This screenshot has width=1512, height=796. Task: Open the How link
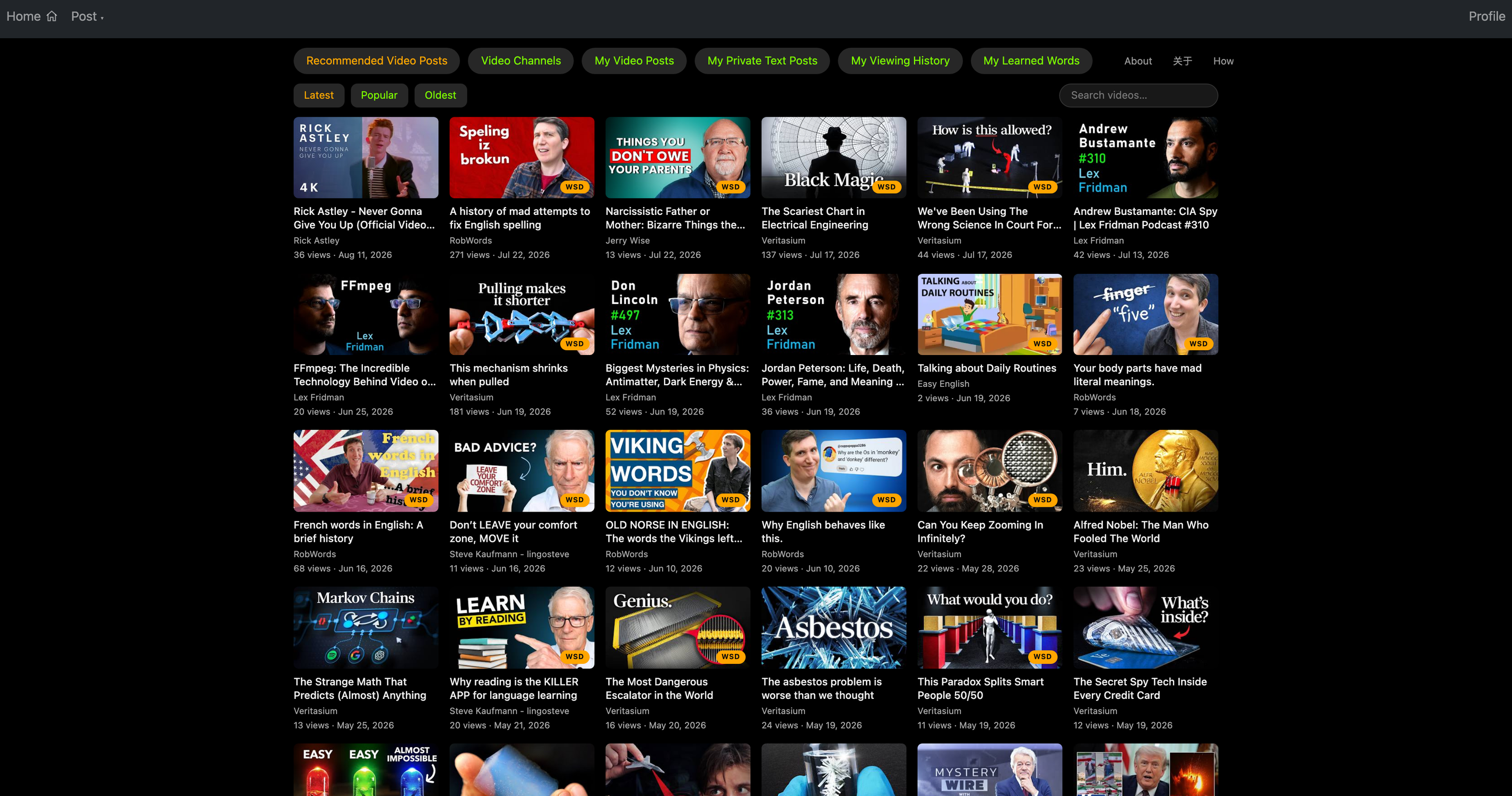1223,61
